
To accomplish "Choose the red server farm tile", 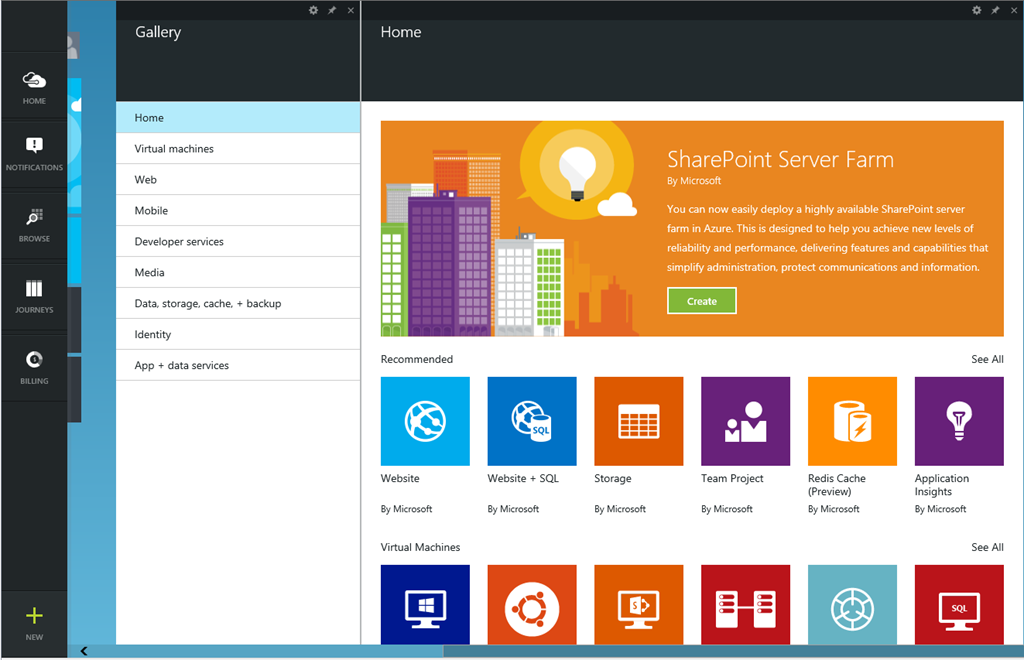I will 745,605.
